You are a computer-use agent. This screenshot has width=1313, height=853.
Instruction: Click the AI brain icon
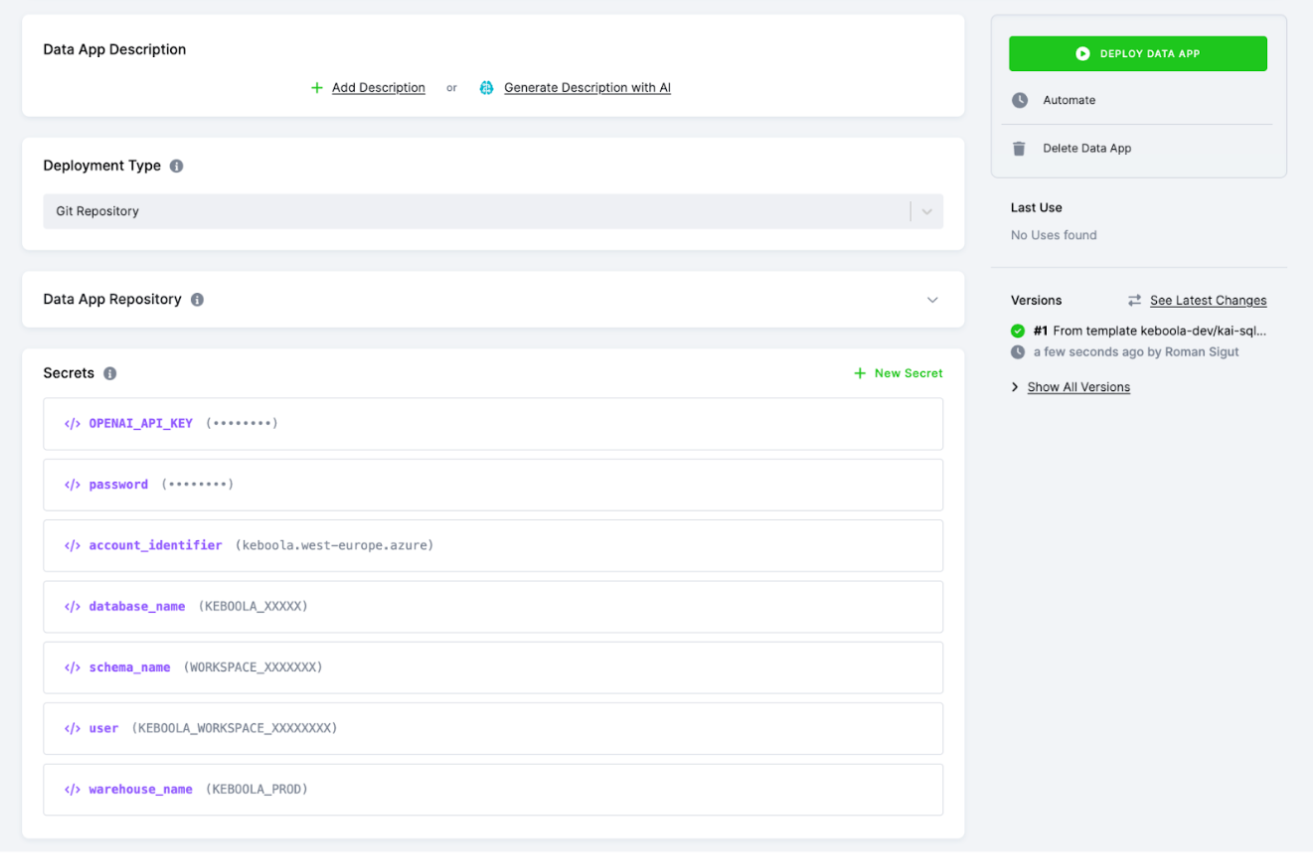pos(487,88)
